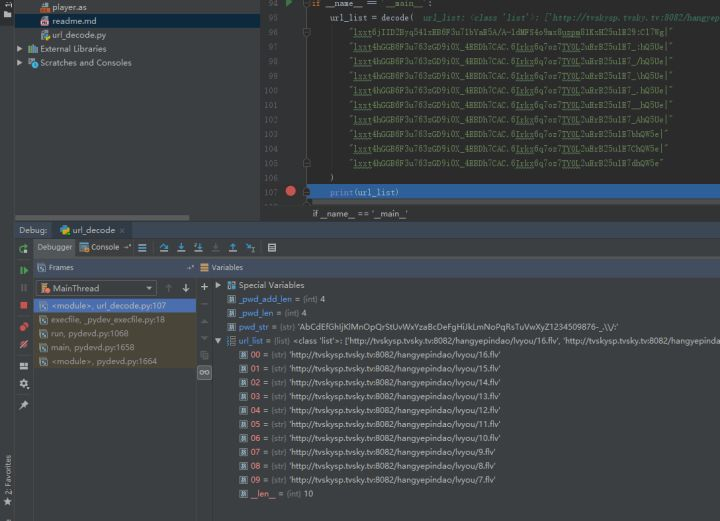Screen dimensions: 720x521
Task: Open debugger settings gear
Action: click(24, 383)
